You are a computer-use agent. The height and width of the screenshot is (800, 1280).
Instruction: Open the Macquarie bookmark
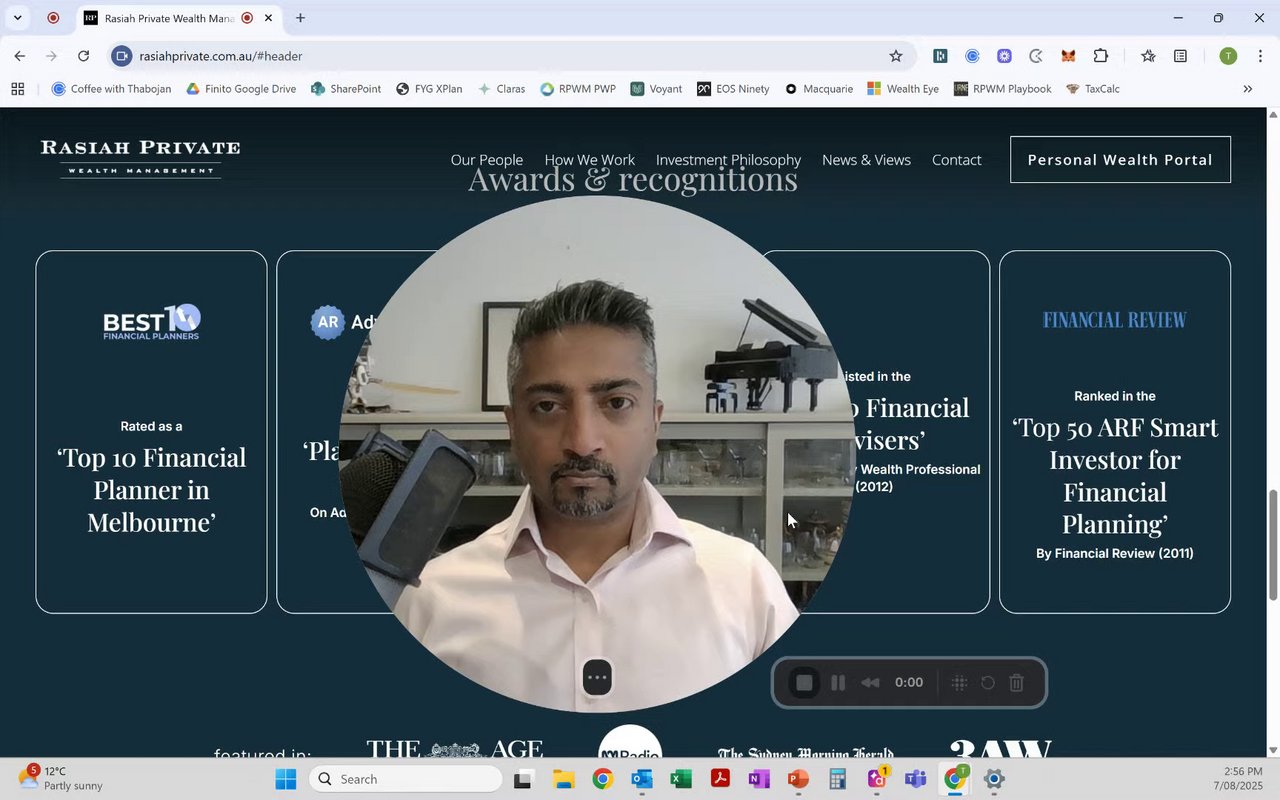tap(818, 89)
